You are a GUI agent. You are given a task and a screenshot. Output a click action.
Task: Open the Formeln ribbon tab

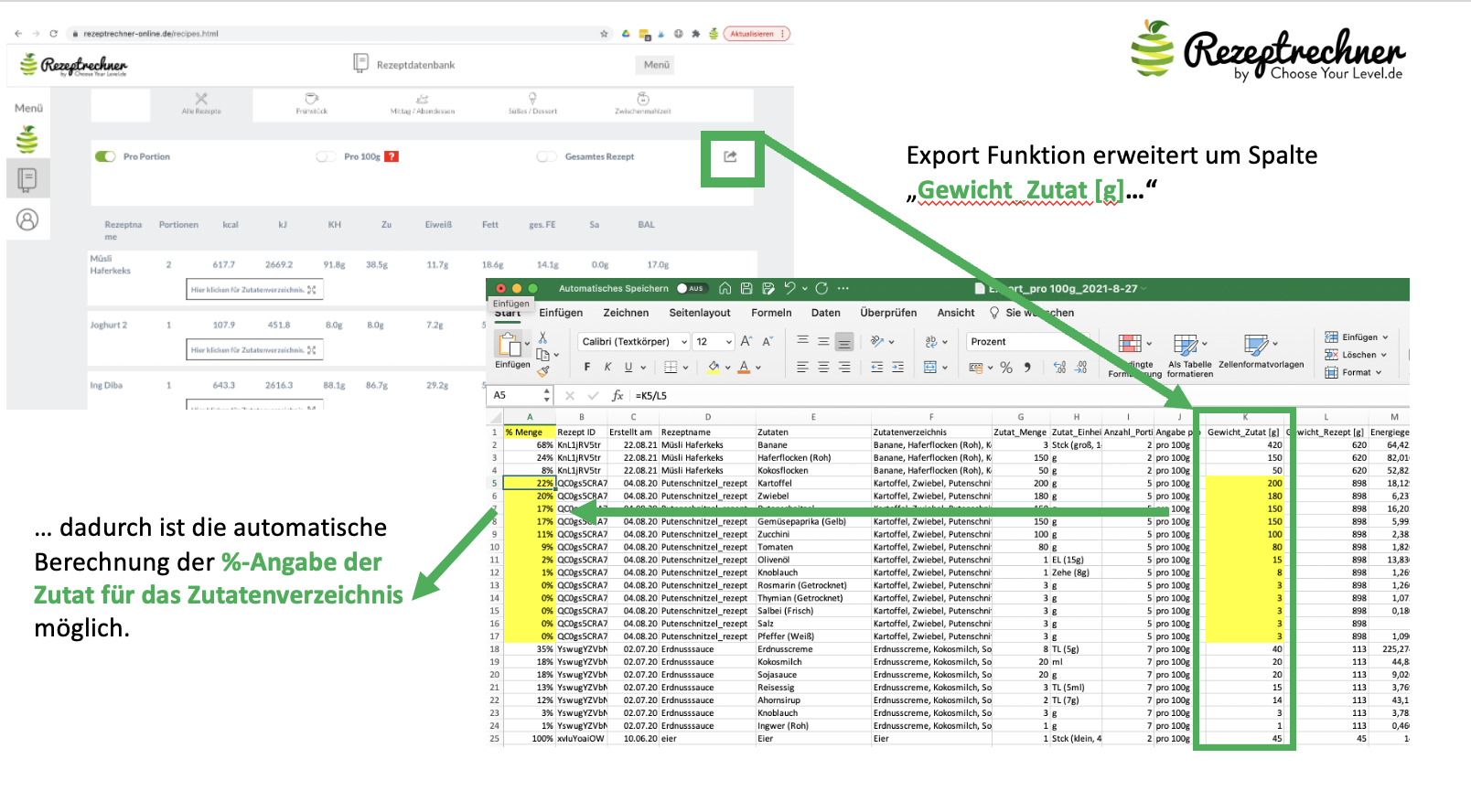point(771,313)
